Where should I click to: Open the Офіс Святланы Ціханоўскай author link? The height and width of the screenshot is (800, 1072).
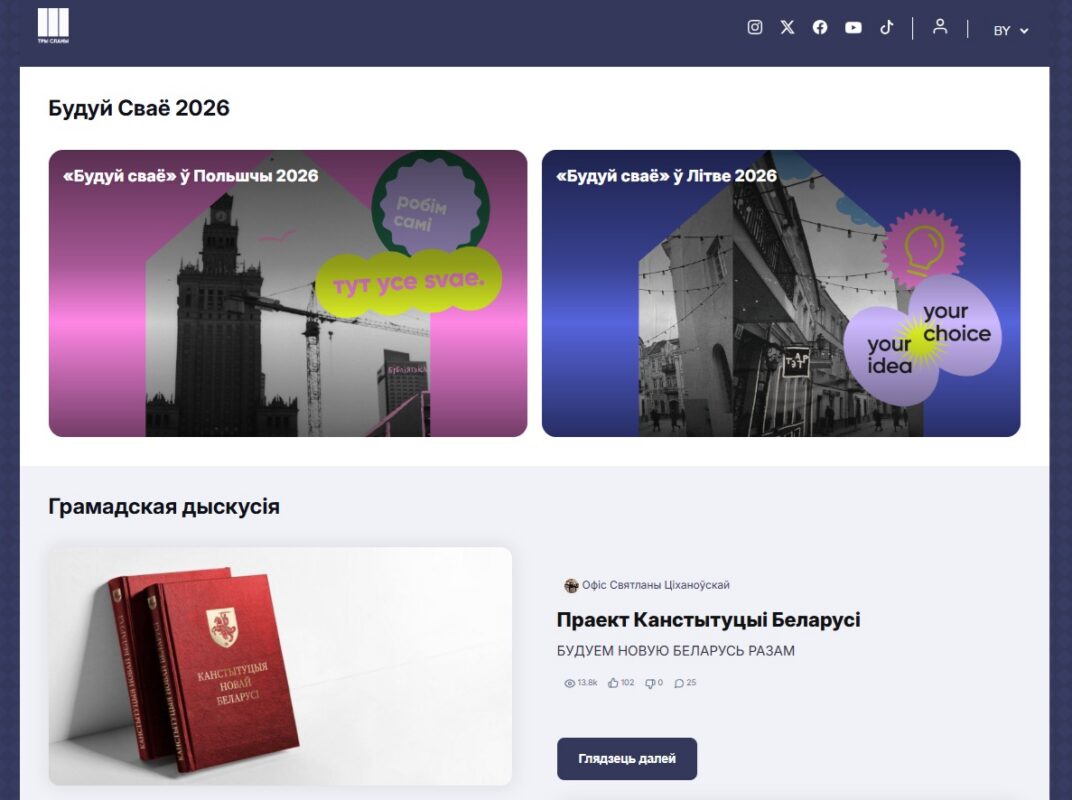pos(656,585)
